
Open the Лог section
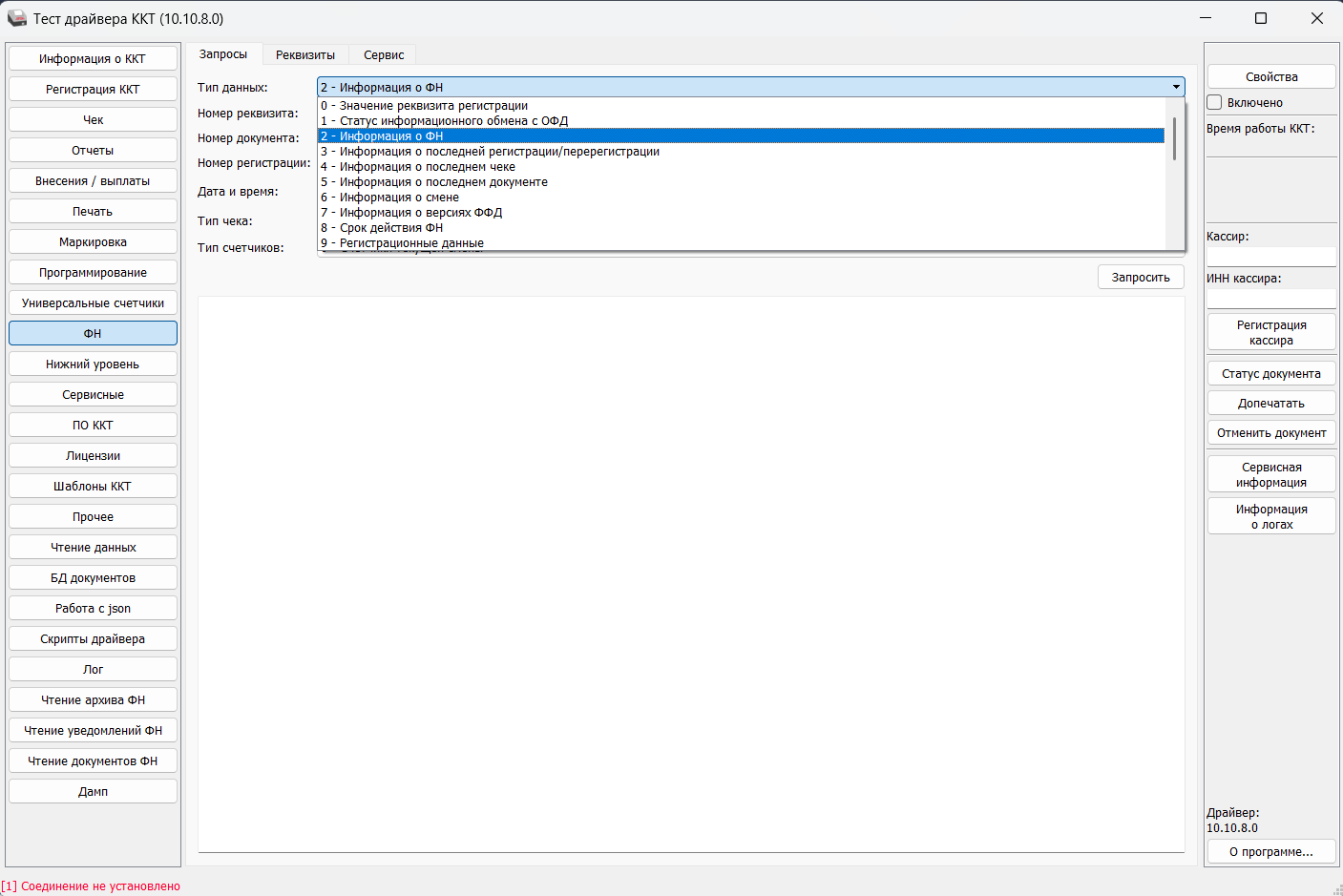93,669
